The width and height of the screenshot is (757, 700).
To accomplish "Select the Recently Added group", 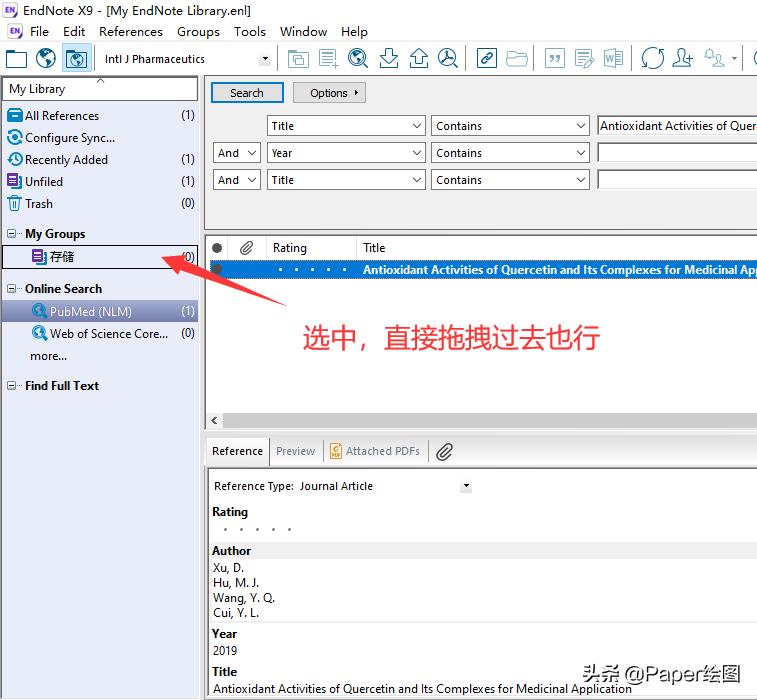I will [x=100, y=160].
